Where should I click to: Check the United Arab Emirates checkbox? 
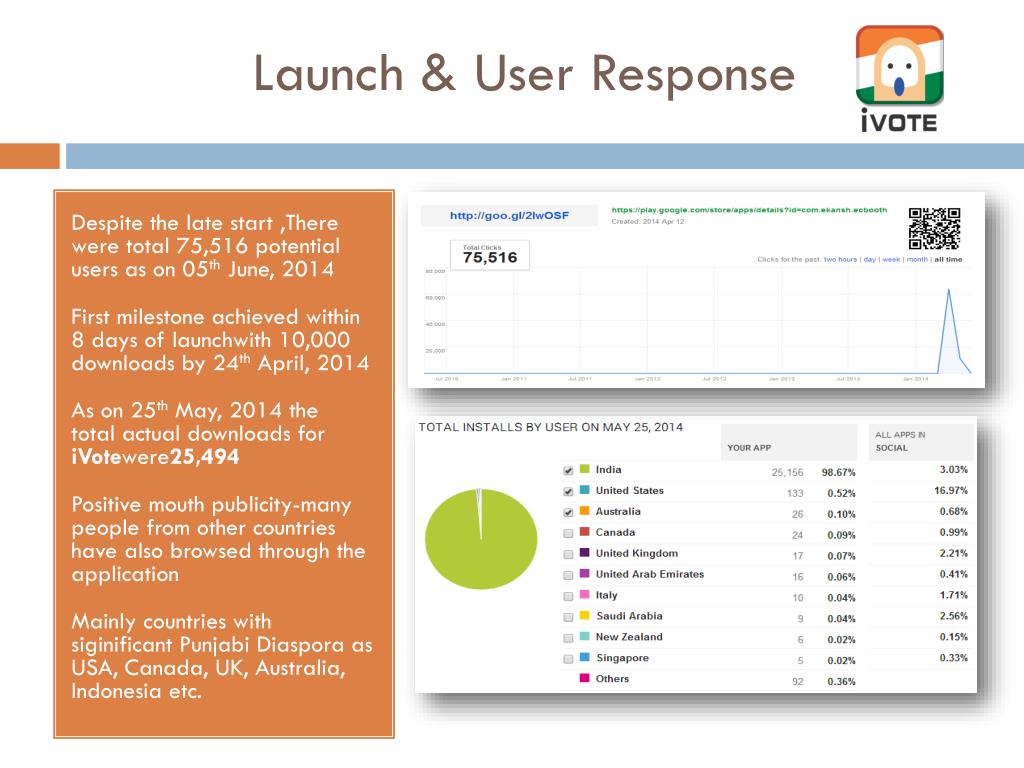568,575
